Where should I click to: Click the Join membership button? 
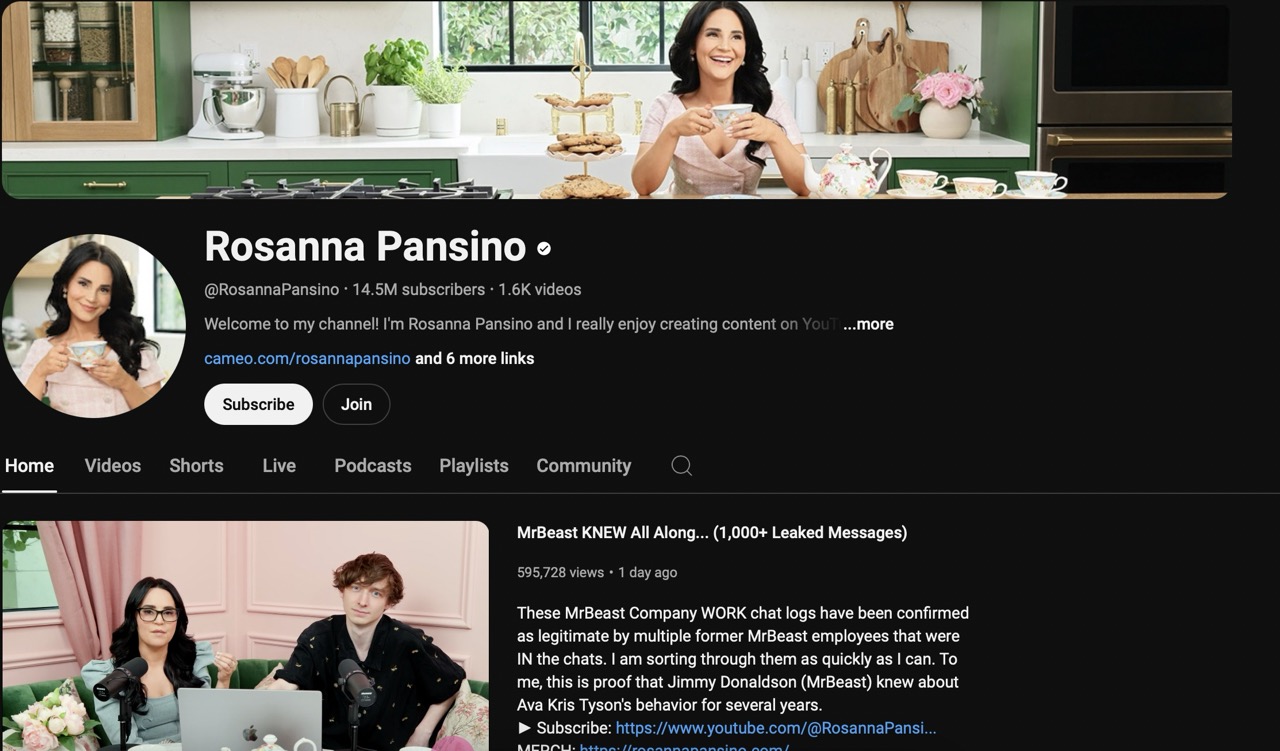coord(356,404)
